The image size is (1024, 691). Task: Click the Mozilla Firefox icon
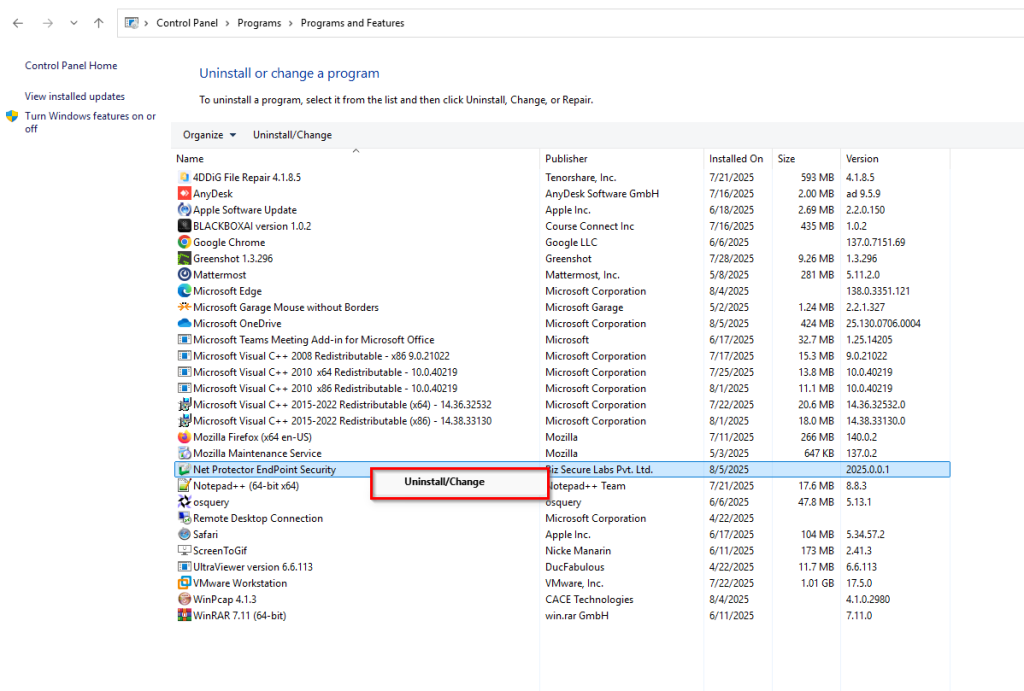point(184,437)
